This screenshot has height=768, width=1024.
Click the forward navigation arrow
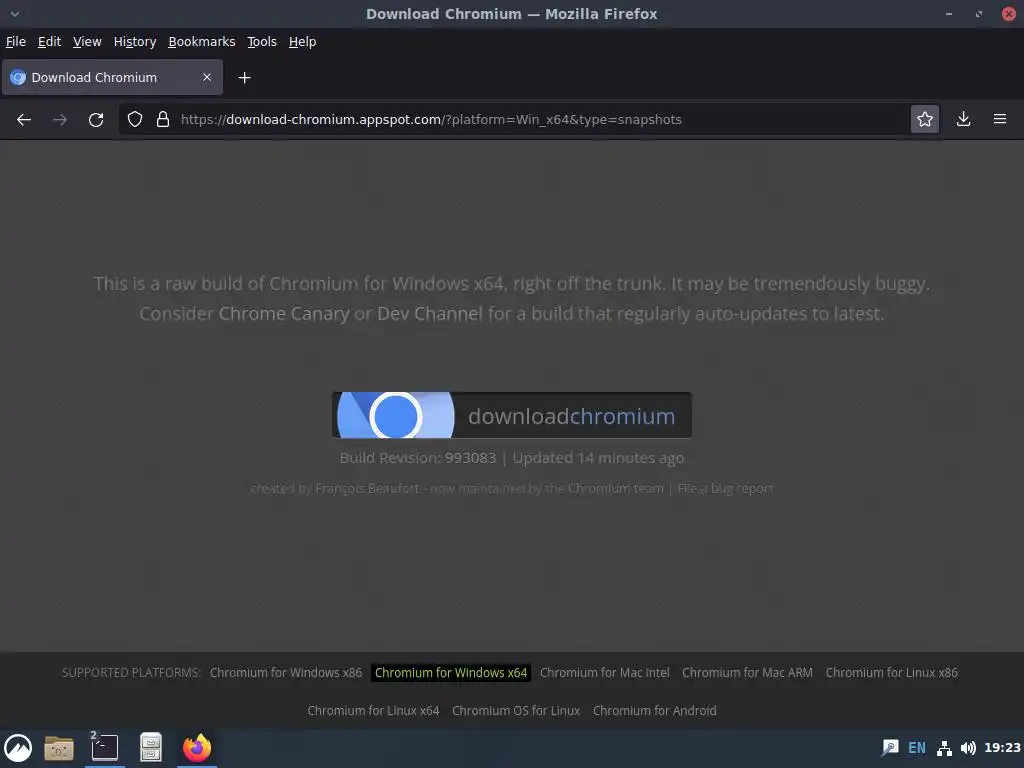60,120
